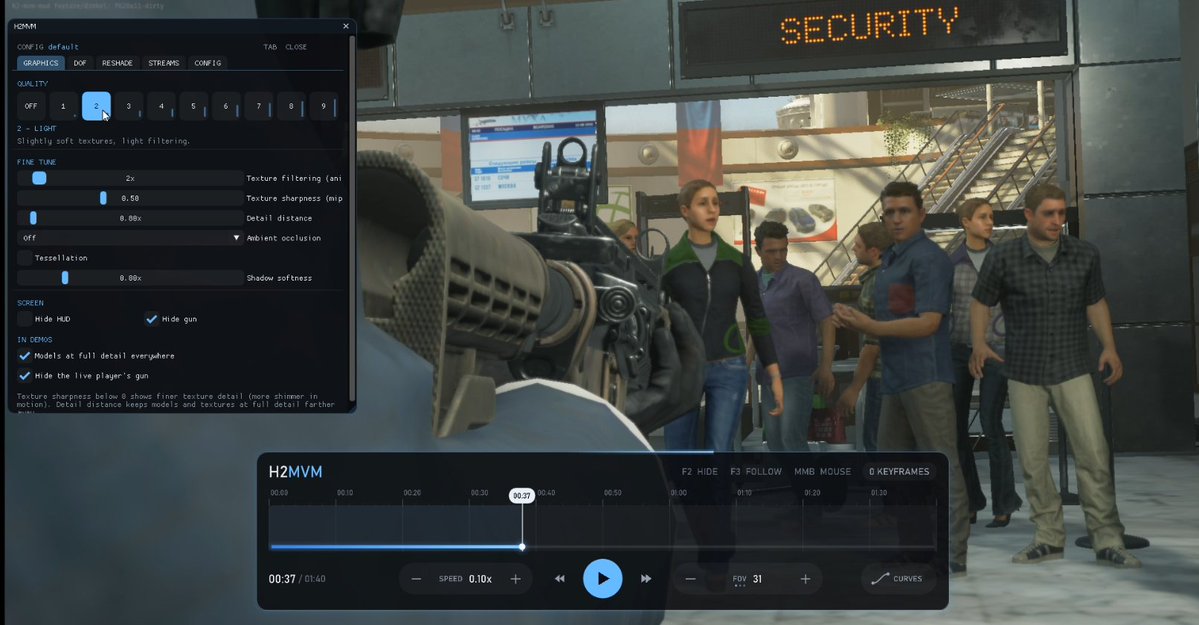This screenshot has width=1199, height=625.
Task: Click the FOV value 31
Action: (757, 579)
